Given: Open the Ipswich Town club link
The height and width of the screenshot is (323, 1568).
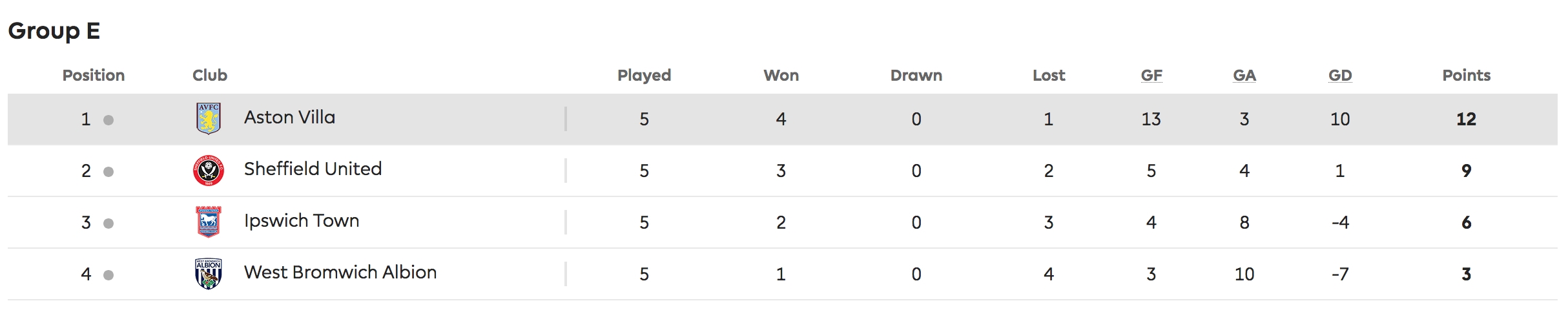Looking at the screenshot, I should (302, 221).
